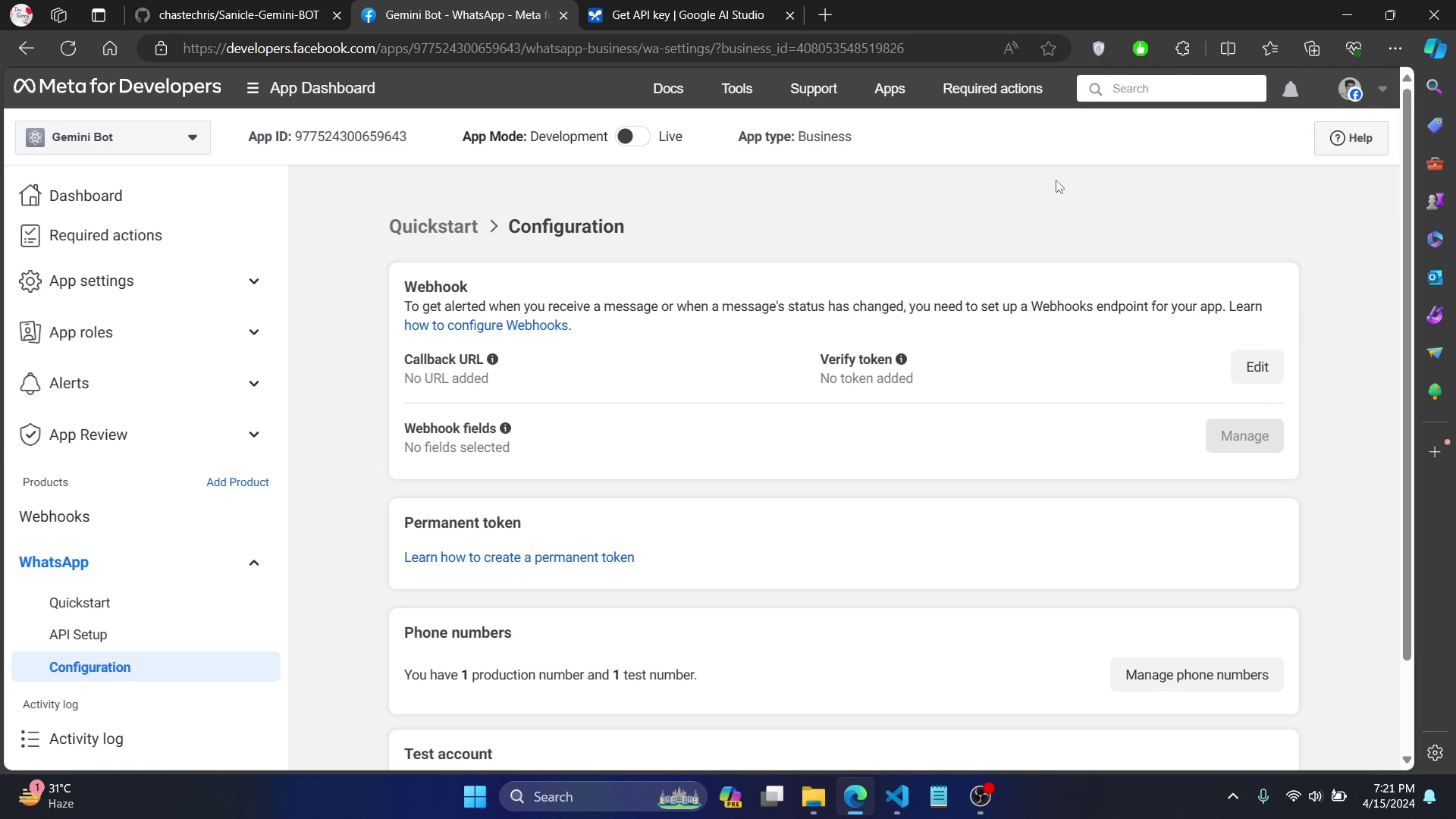Open the Docs menu item
Viewport: 1456px width, 819px height.
[667, 89]
